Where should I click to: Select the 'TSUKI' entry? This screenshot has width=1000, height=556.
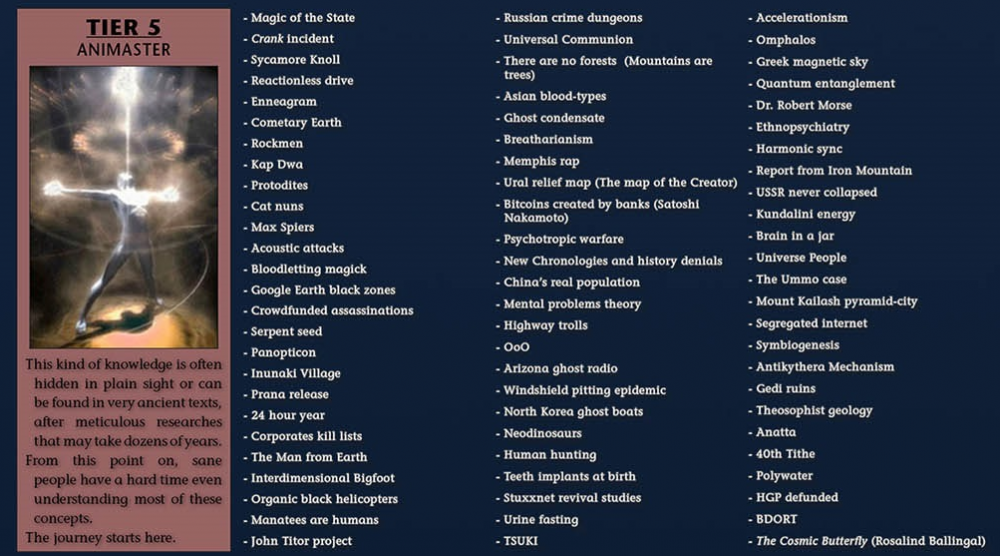[519, 541]
